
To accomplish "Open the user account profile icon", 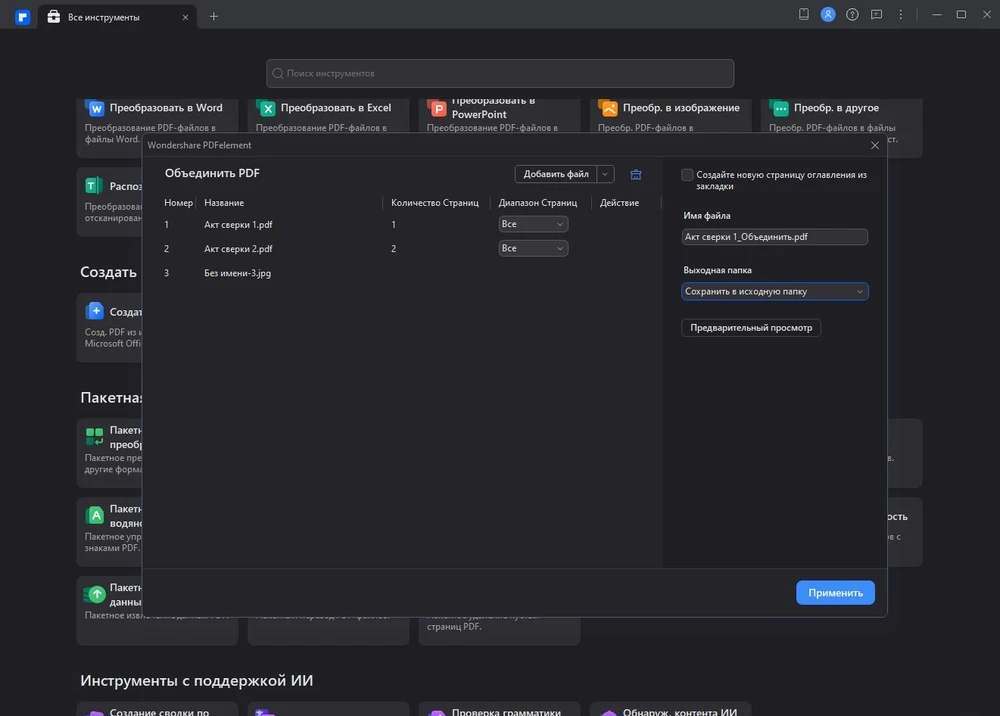I will (x=828, y=15).
